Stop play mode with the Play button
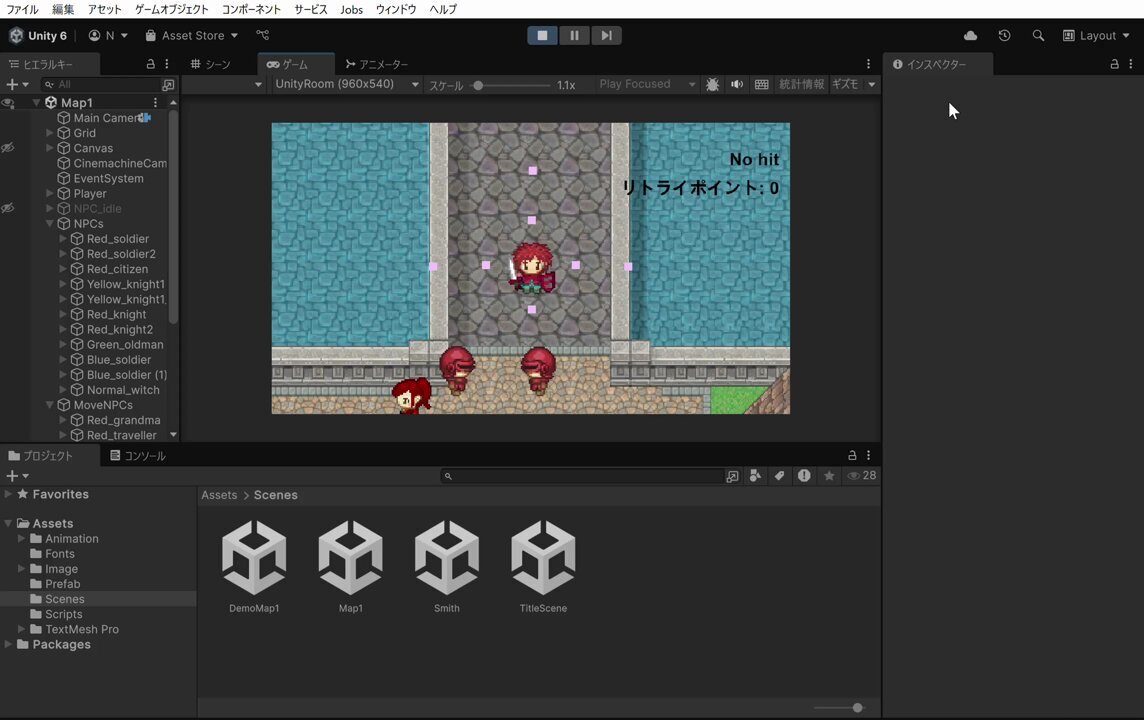The height and width of the screenshot is (720, 1144). pyautogui.click(x=542, y=35)
